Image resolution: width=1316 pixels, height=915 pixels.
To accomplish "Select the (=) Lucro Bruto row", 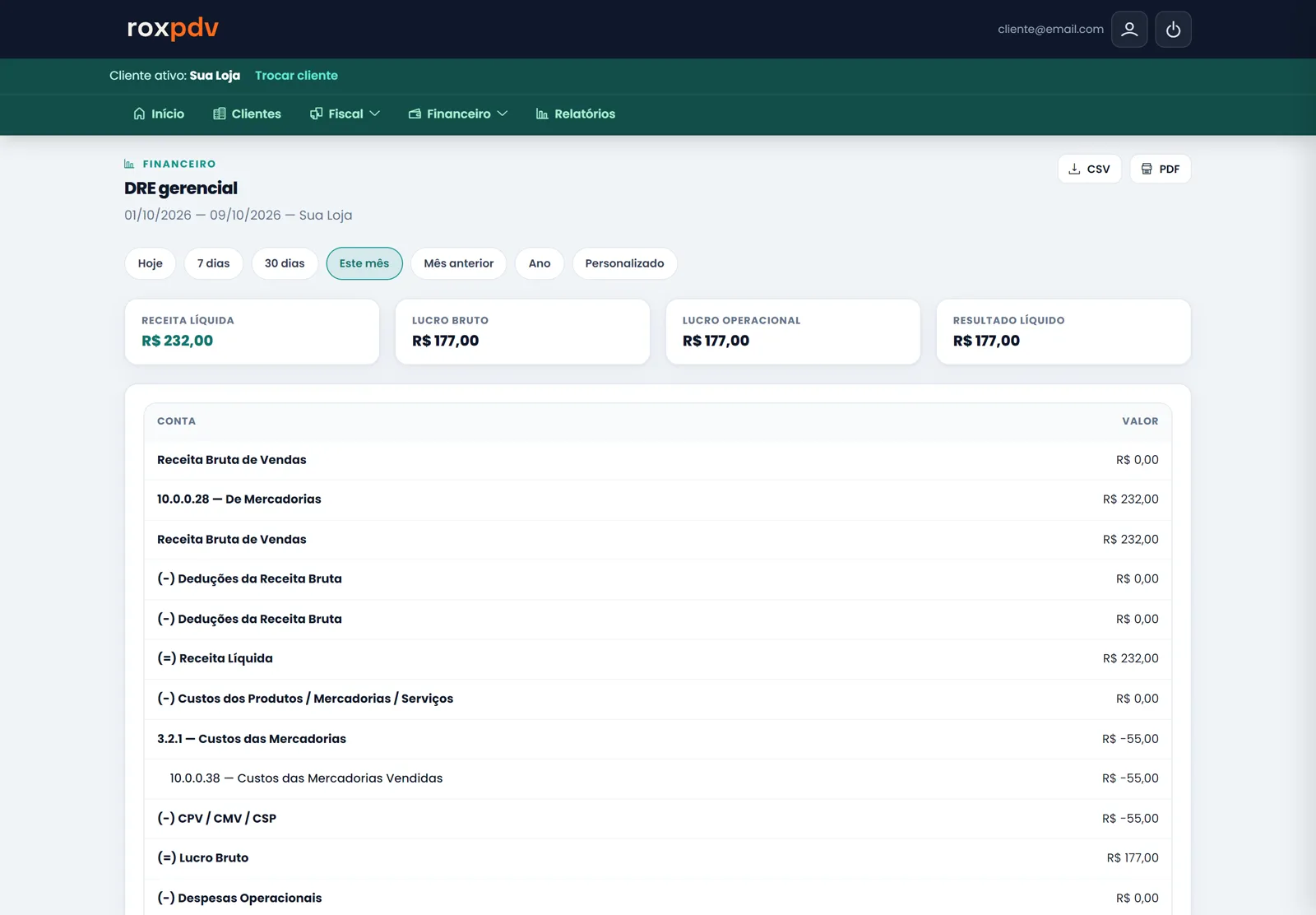I will (658, 858).
